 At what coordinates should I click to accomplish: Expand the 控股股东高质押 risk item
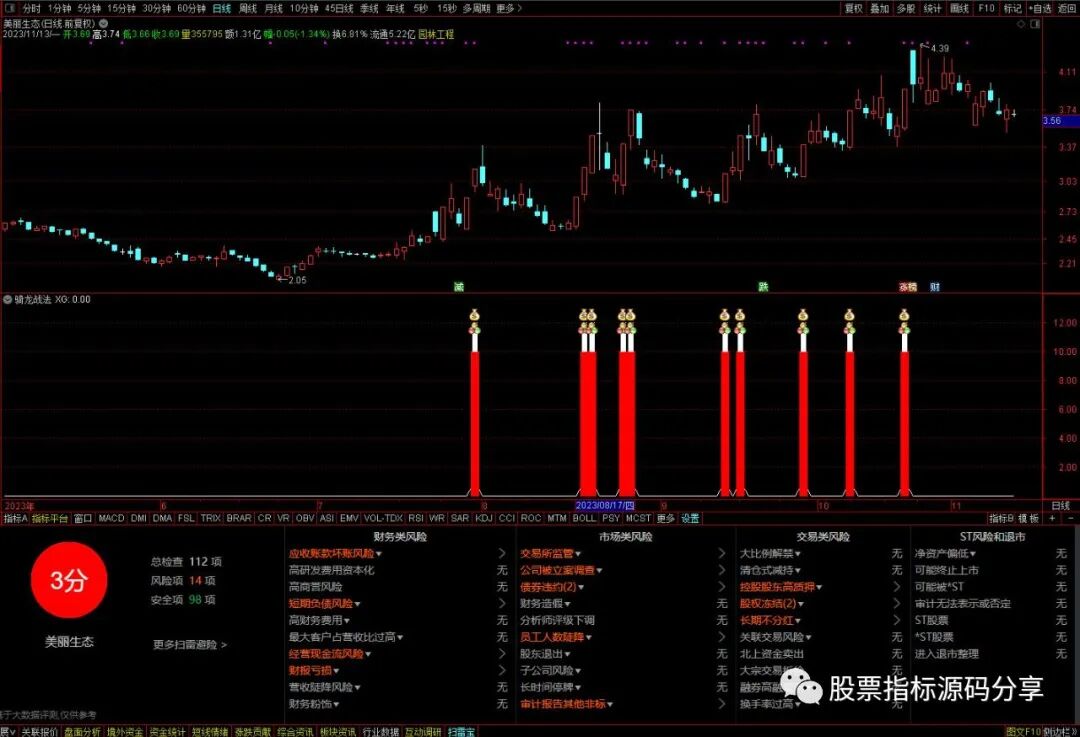point(781,587)
